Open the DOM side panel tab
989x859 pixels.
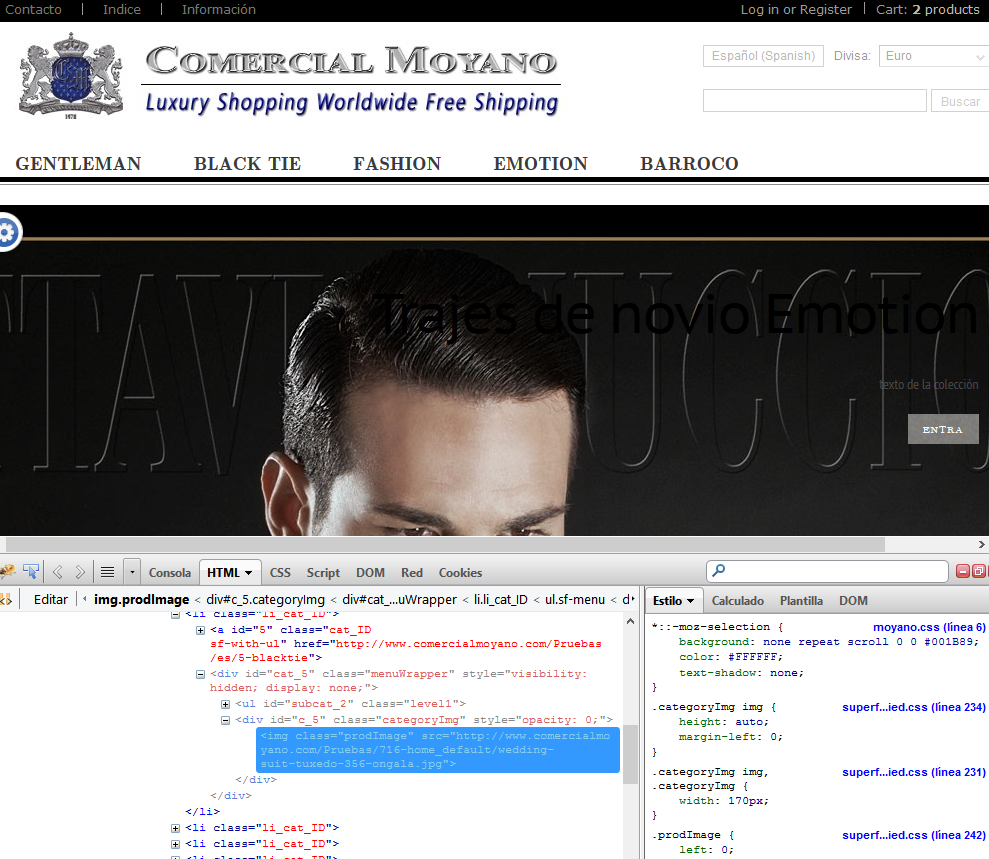[853, 600]
